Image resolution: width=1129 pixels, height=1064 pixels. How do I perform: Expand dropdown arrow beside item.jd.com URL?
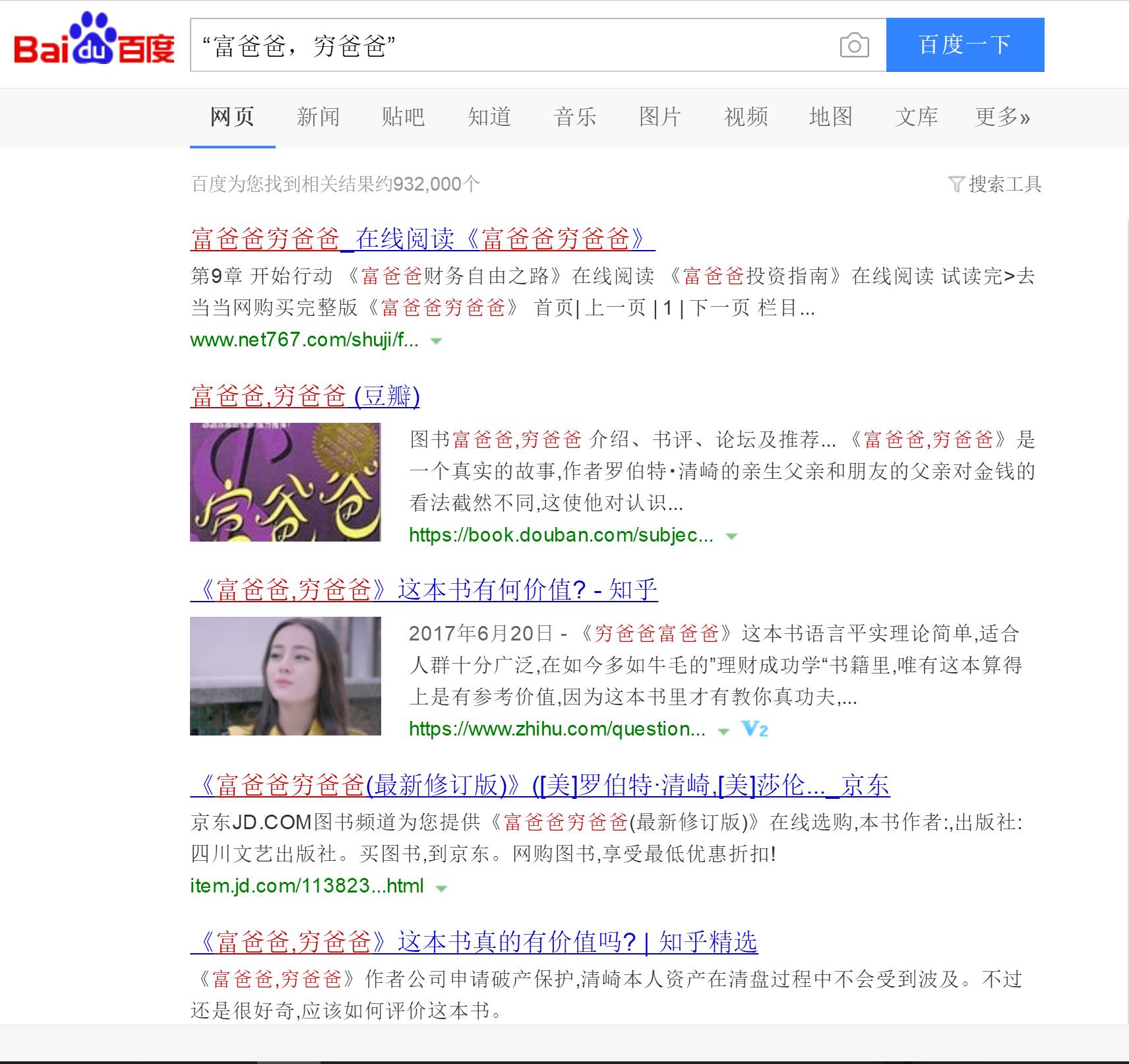tap(442, 888)
